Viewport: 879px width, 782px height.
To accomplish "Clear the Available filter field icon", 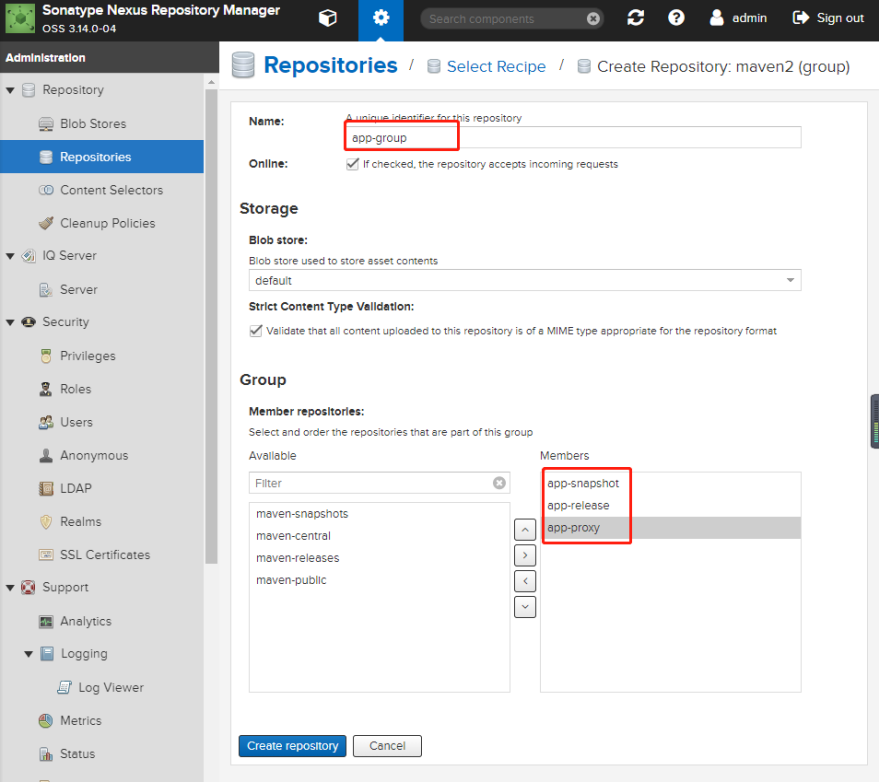I will point(499,483).
